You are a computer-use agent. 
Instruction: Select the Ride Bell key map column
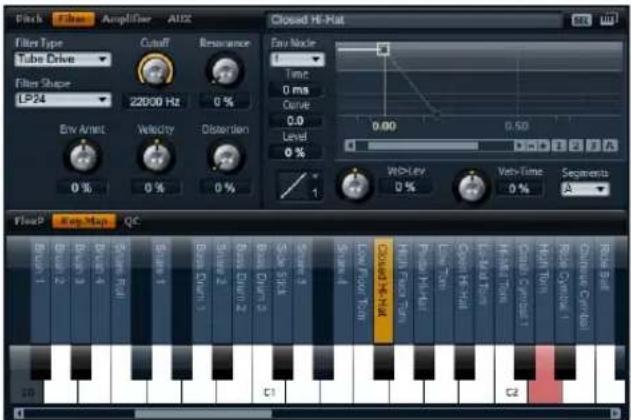(x=605, y=290)
